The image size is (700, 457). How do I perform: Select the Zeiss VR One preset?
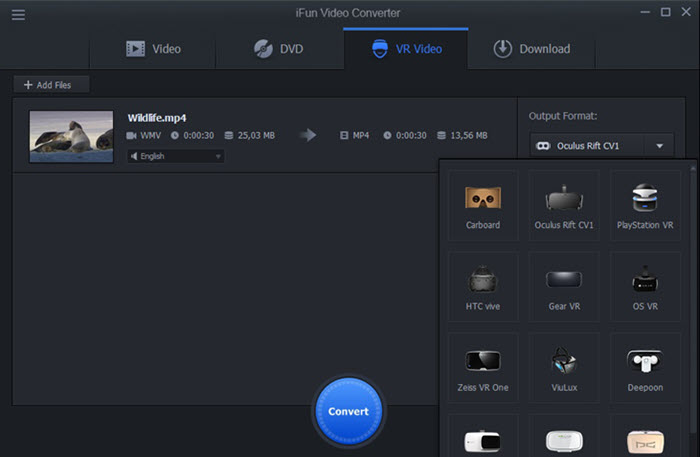pyautogui.click(x=483, y=368)
